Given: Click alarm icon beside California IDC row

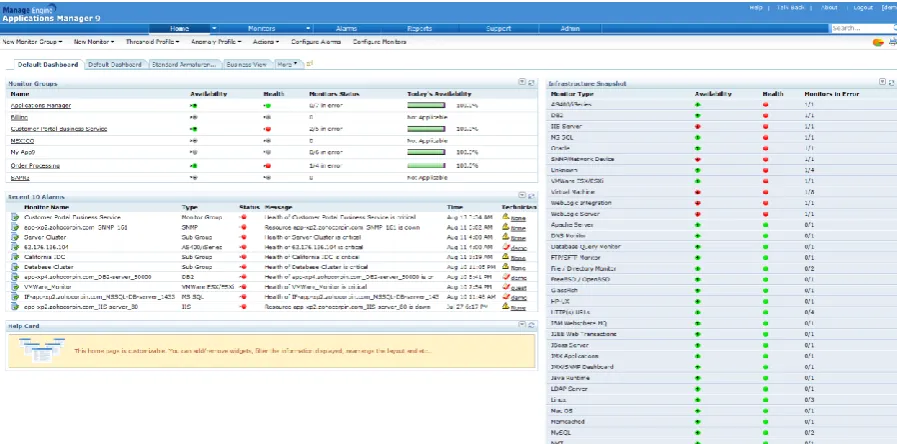Looking at the screenshot, I should coord(15,257).
